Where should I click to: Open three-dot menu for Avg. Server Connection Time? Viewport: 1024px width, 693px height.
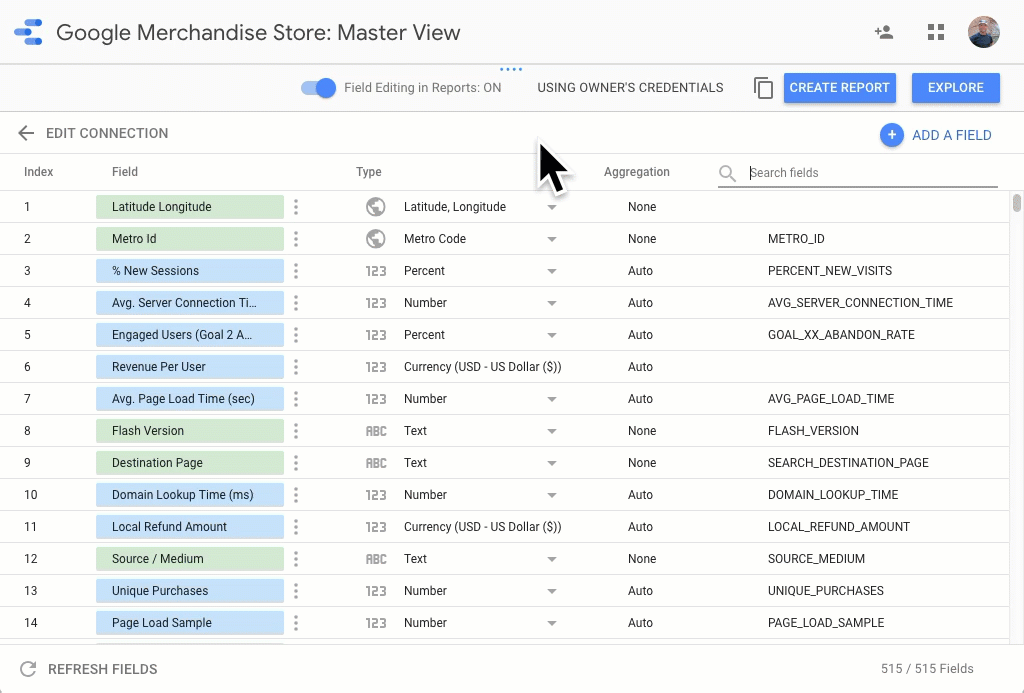pyautogui.click(x=296, y=303)
